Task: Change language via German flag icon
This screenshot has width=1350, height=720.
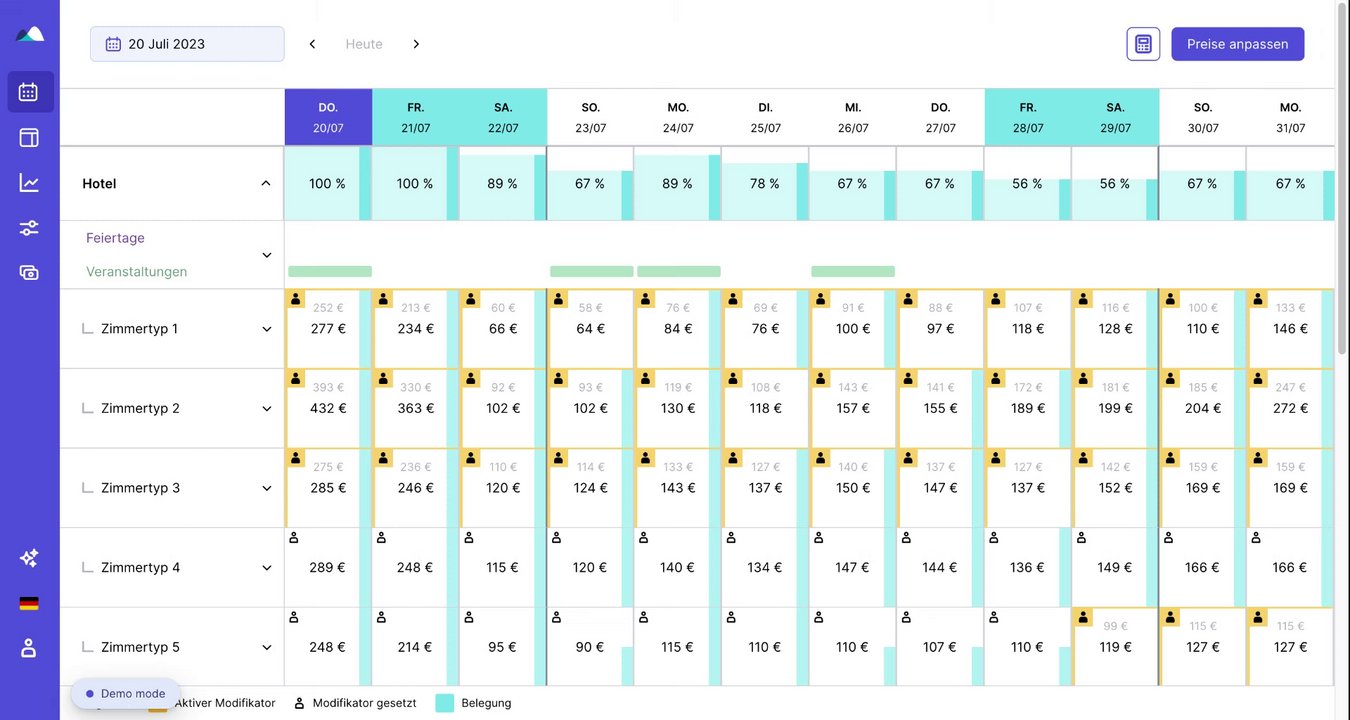Action: coord(29,603)
